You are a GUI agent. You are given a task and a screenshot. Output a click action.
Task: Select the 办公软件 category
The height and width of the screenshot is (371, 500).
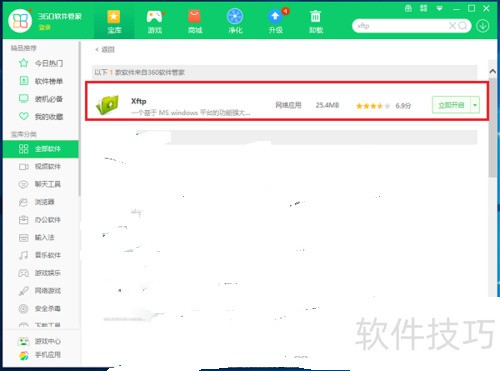[41, 219]
